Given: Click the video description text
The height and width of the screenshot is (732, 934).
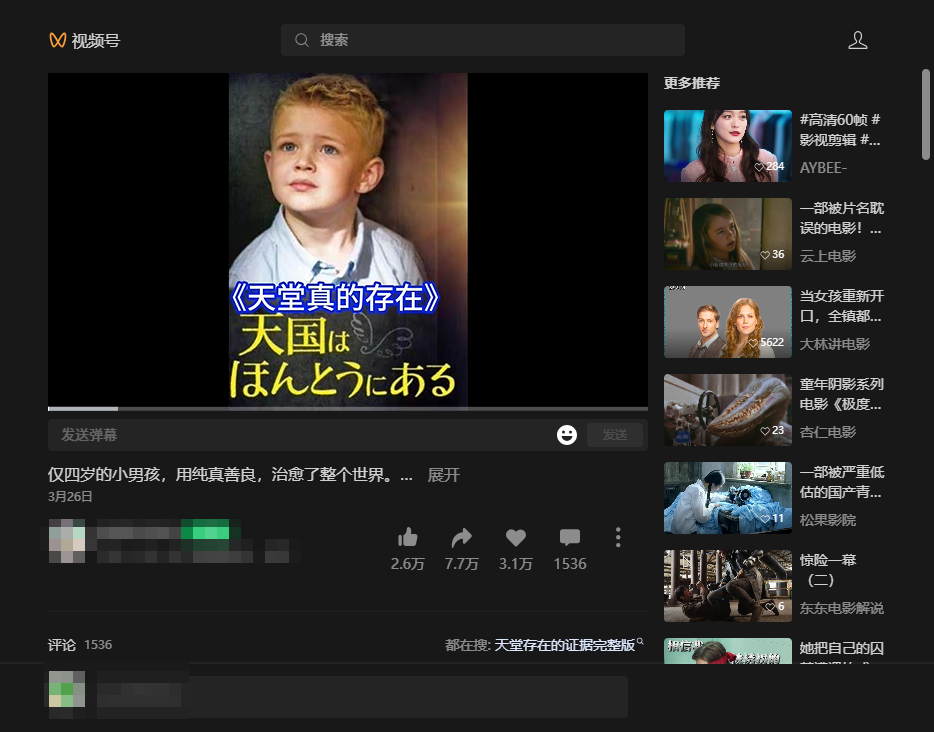Looking at the screenshot, I should pyautogui.click(x=229, y=475).
